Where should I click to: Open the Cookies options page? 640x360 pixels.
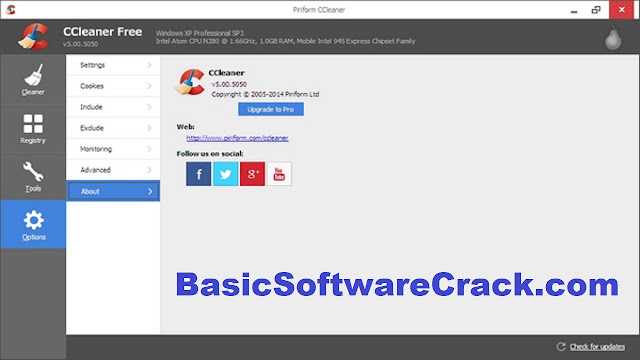coord(113,86)
